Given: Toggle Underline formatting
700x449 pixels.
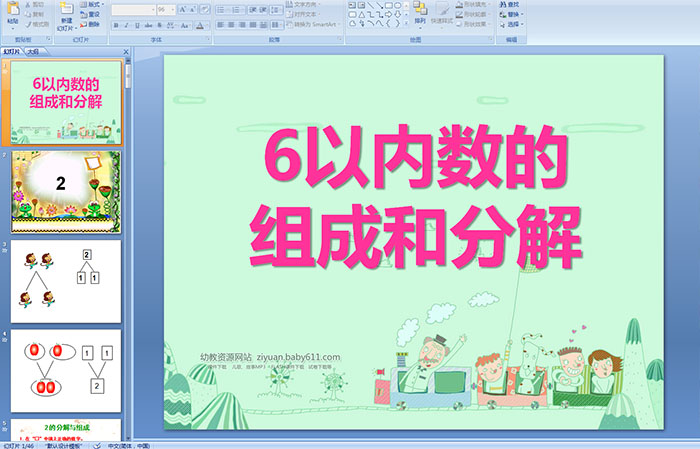Looking at the screenshot, I should click(137, 25).
